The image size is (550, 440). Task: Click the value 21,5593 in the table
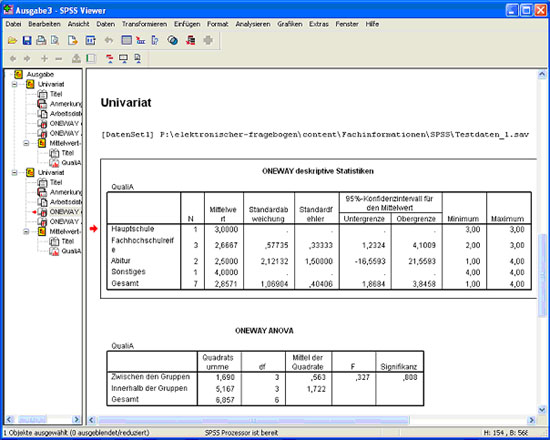[x=422, y=261]
